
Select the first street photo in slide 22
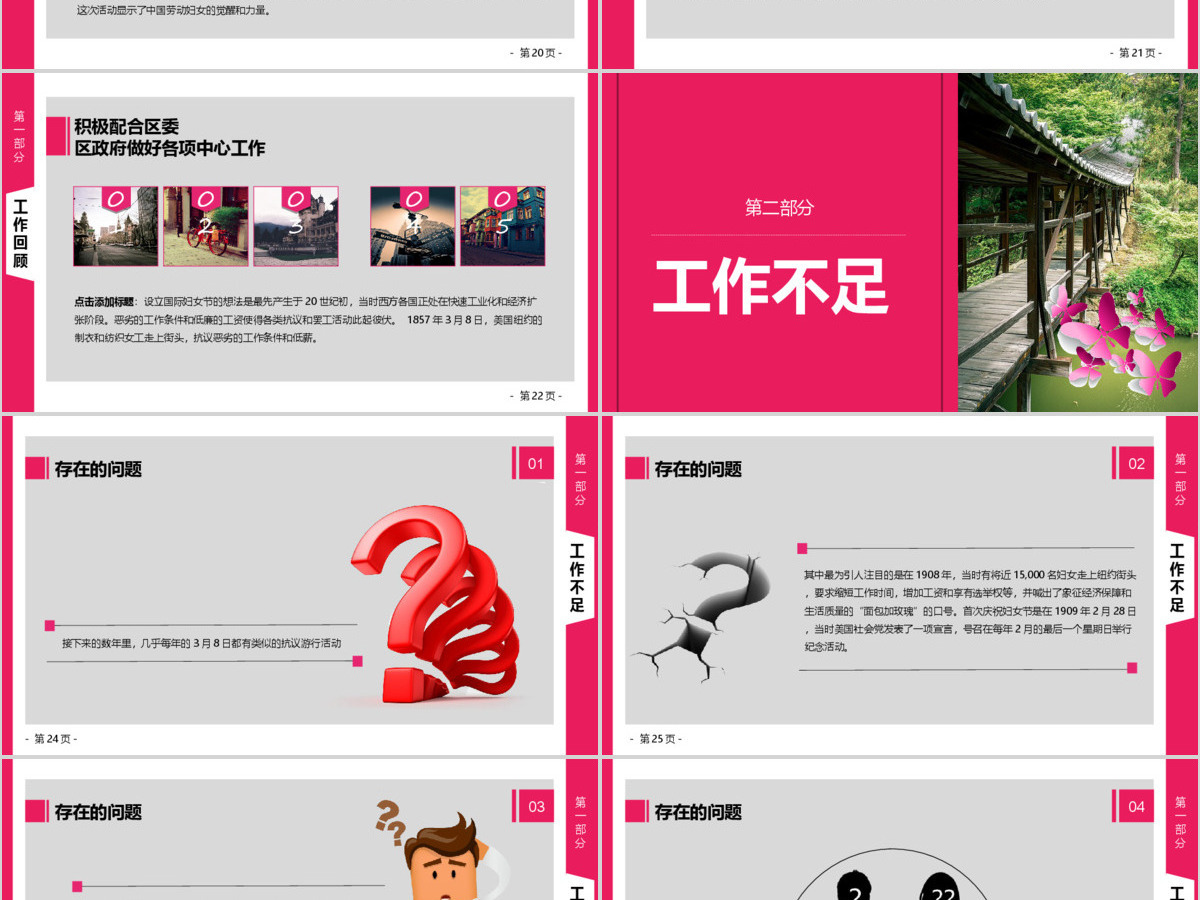click(116, 226)
